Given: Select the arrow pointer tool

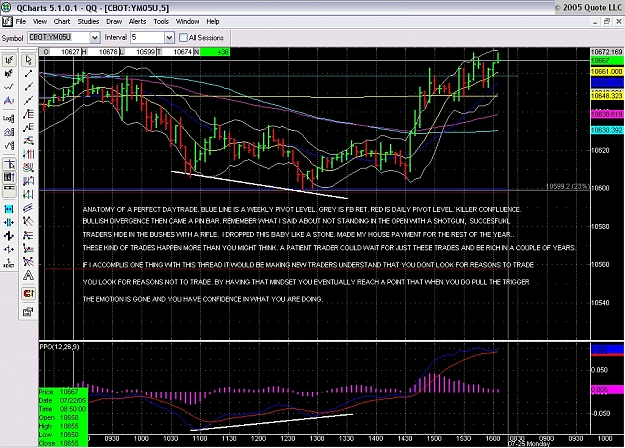Looking at the screenshot, I should coord(28,60).
